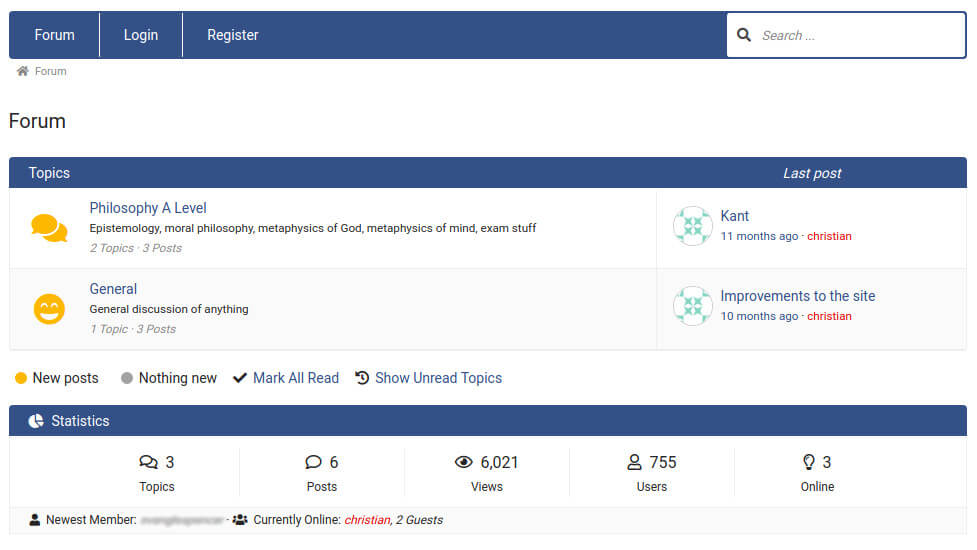Viewport: 977px width, 550px height.
Task: Click the Views eye icon
Action: [464, 462]
